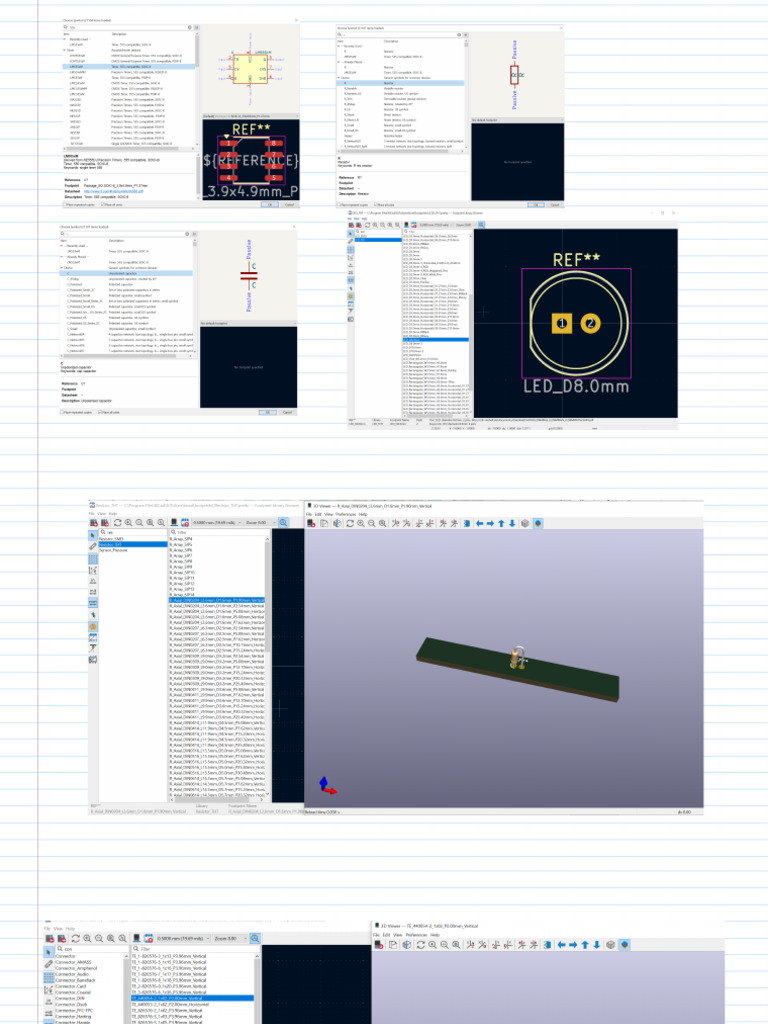
Task: Open the File menu in the resistor 3D Viewer
Action: (310, 514)
